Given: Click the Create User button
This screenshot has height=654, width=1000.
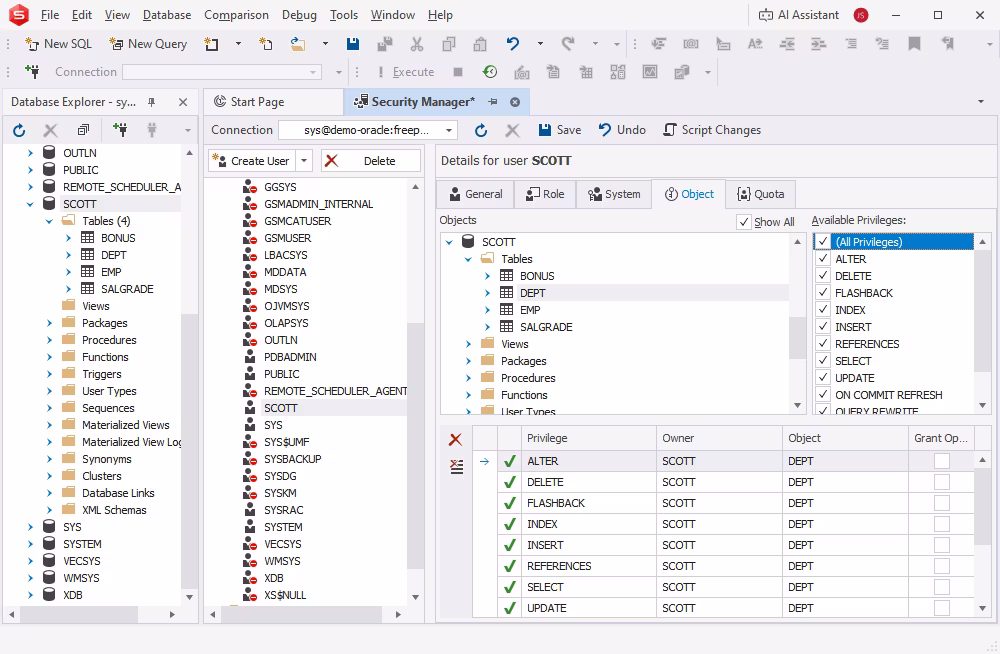Looking at the screenshot, I should pos(252,161).
